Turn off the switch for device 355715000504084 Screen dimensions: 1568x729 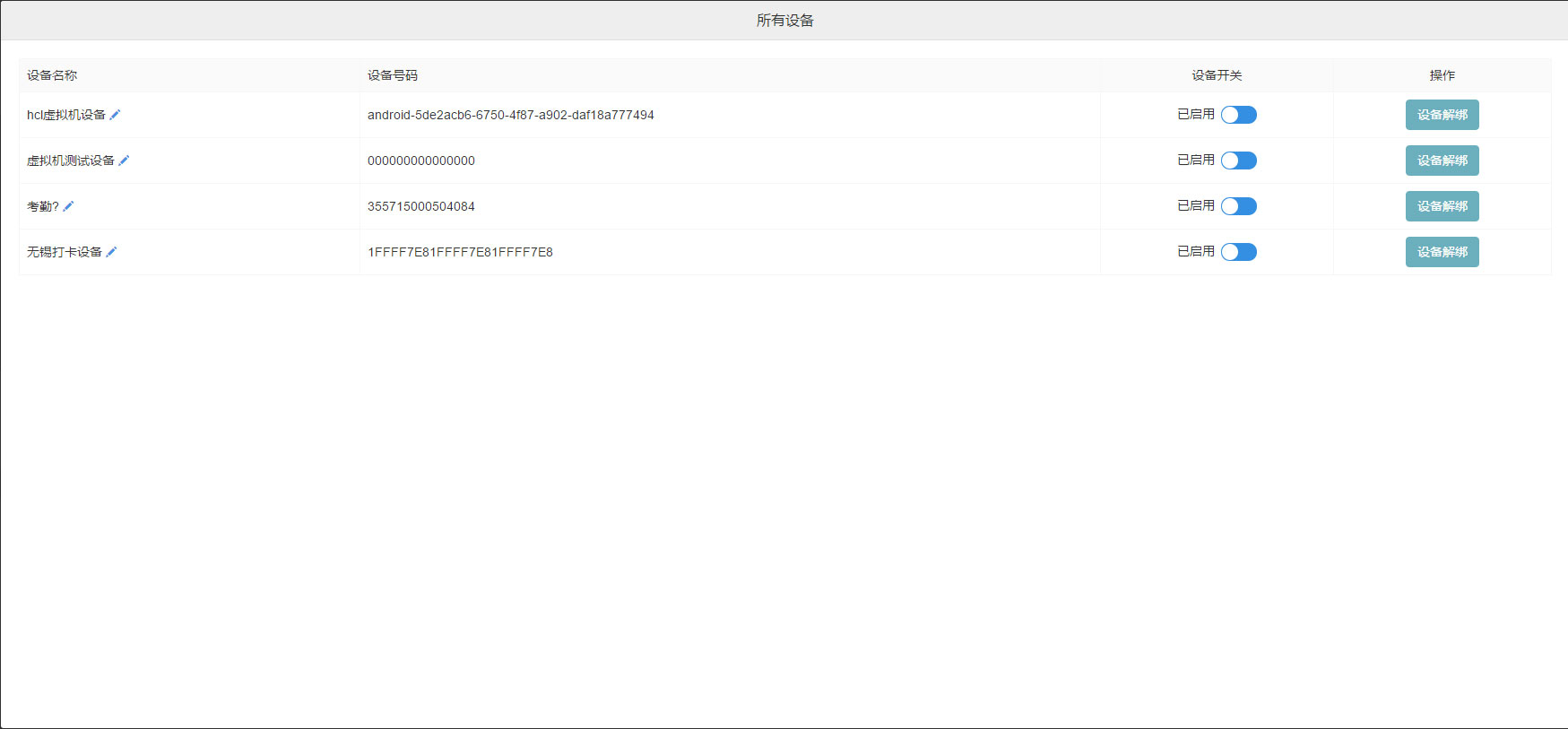pyautogui.click(x=1238, y=206)
